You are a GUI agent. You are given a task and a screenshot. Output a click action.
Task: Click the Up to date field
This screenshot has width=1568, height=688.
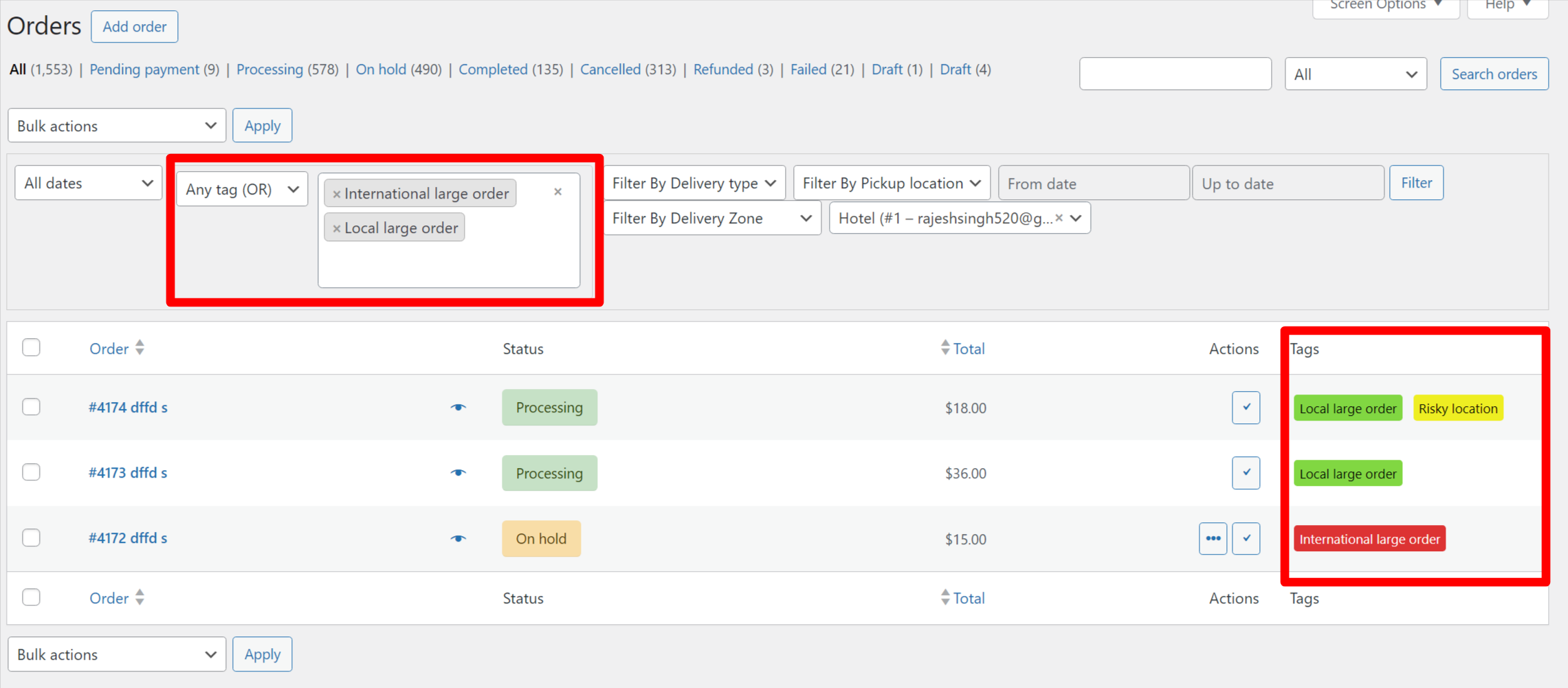click(1288, 184)
